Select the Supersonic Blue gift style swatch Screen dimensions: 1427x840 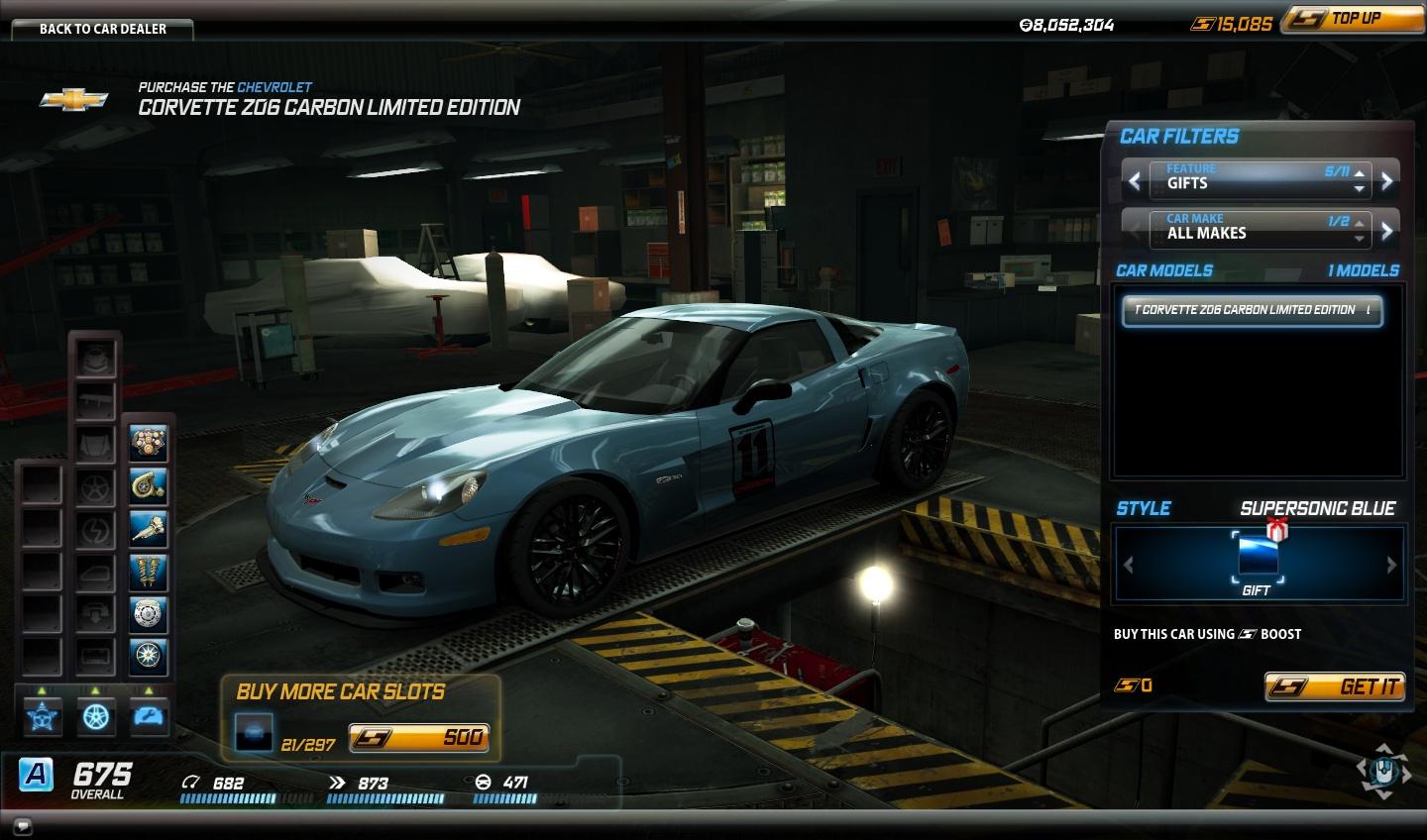1257,557
